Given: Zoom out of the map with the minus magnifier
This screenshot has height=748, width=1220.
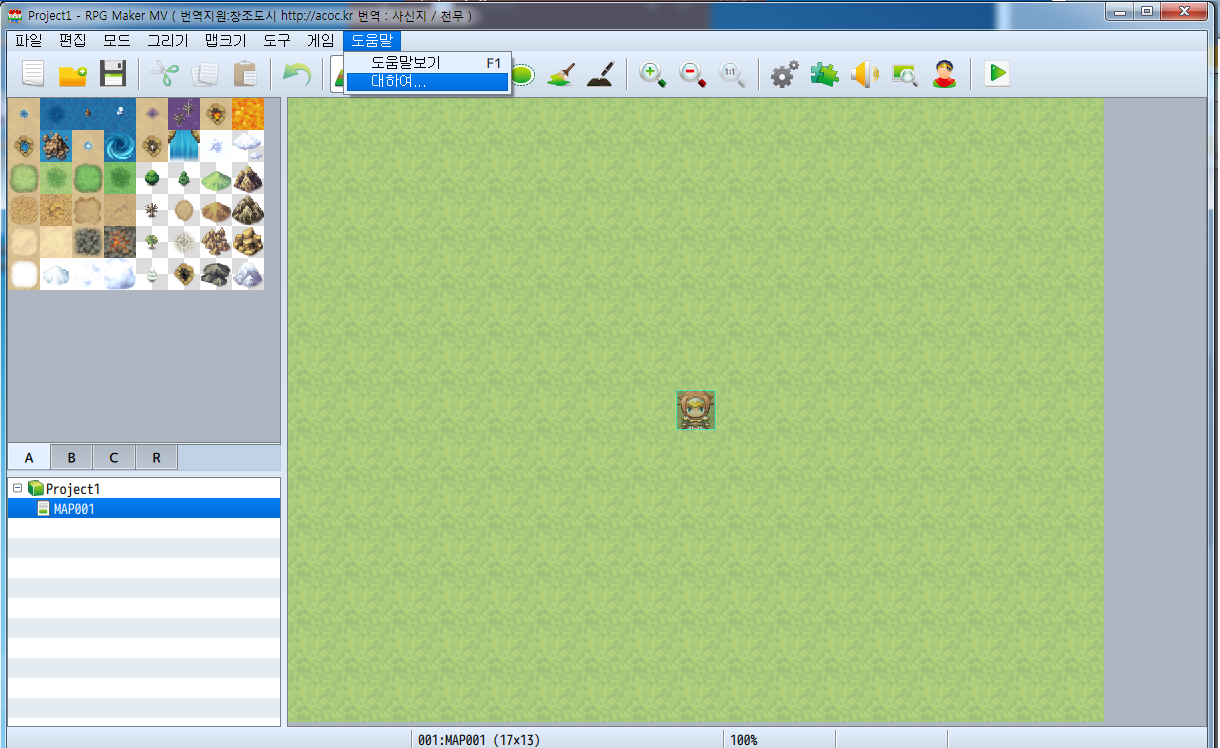Looking at the screenshot, I should (692, 74).
